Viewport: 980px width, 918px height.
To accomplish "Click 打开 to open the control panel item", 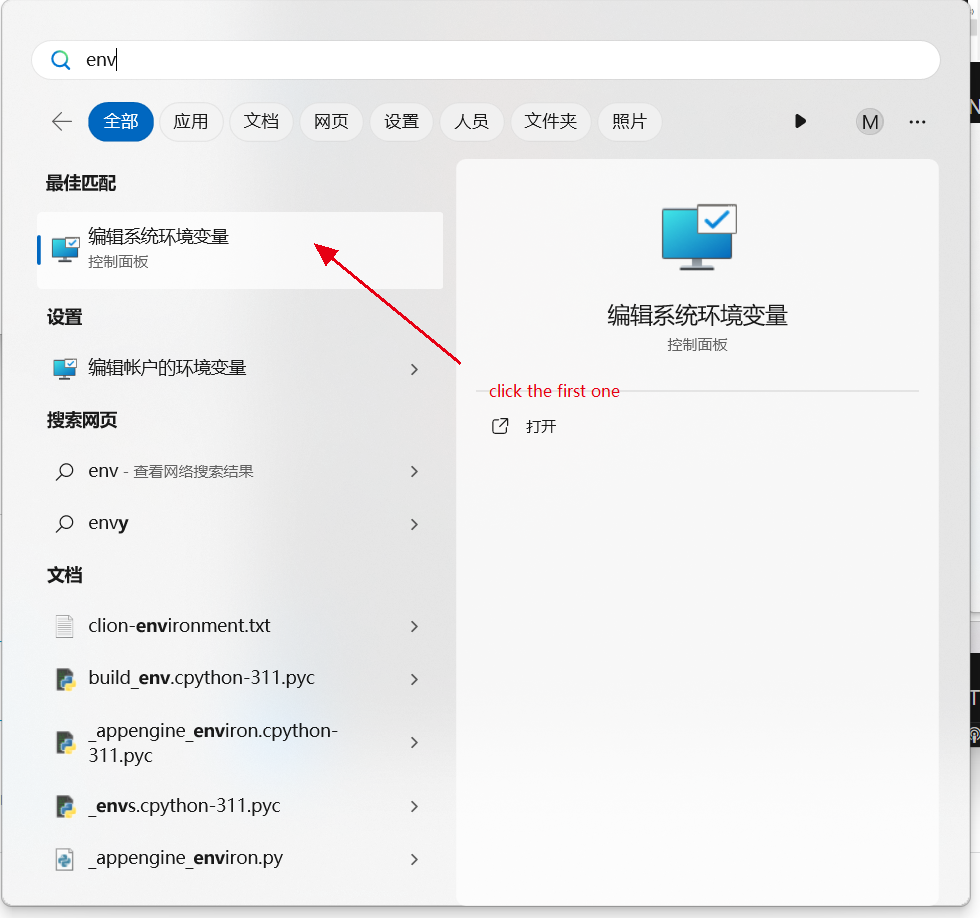I will click(541, 426).
